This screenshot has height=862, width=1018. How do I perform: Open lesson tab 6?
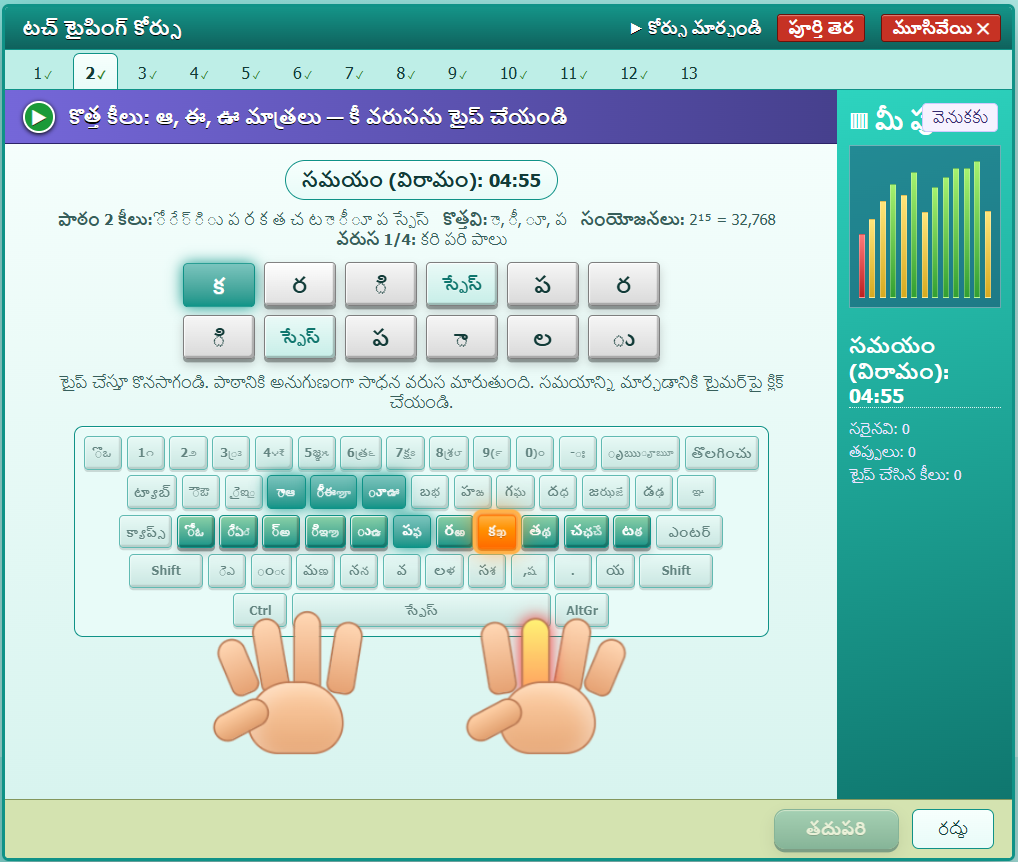click(x=303, y=73)
